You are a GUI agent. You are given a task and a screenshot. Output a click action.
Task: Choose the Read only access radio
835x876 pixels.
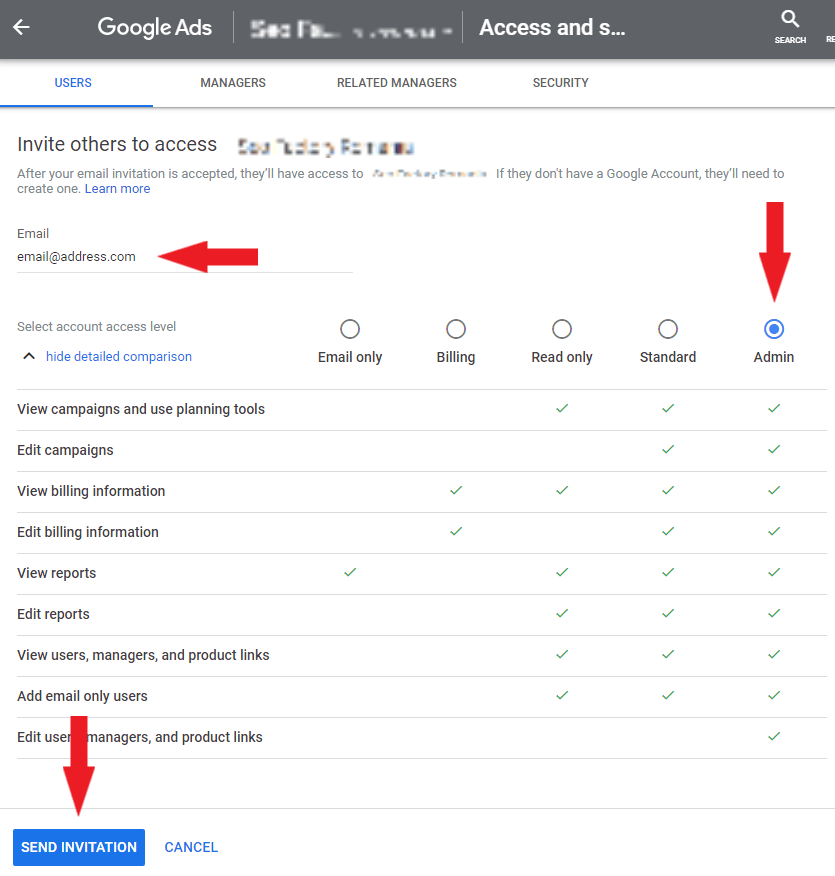[x=562, y=329]
